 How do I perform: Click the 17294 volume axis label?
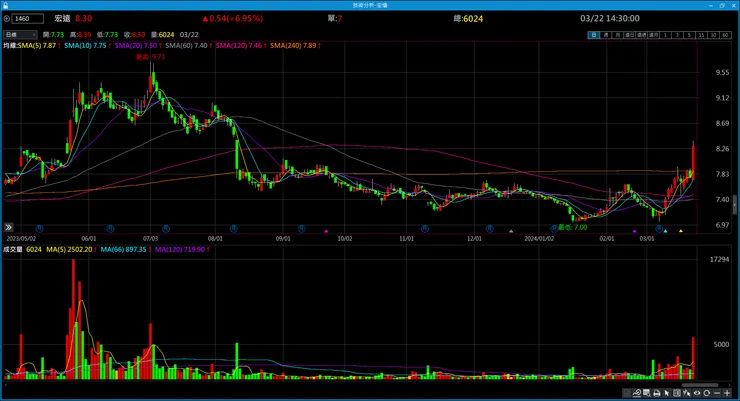719,259
